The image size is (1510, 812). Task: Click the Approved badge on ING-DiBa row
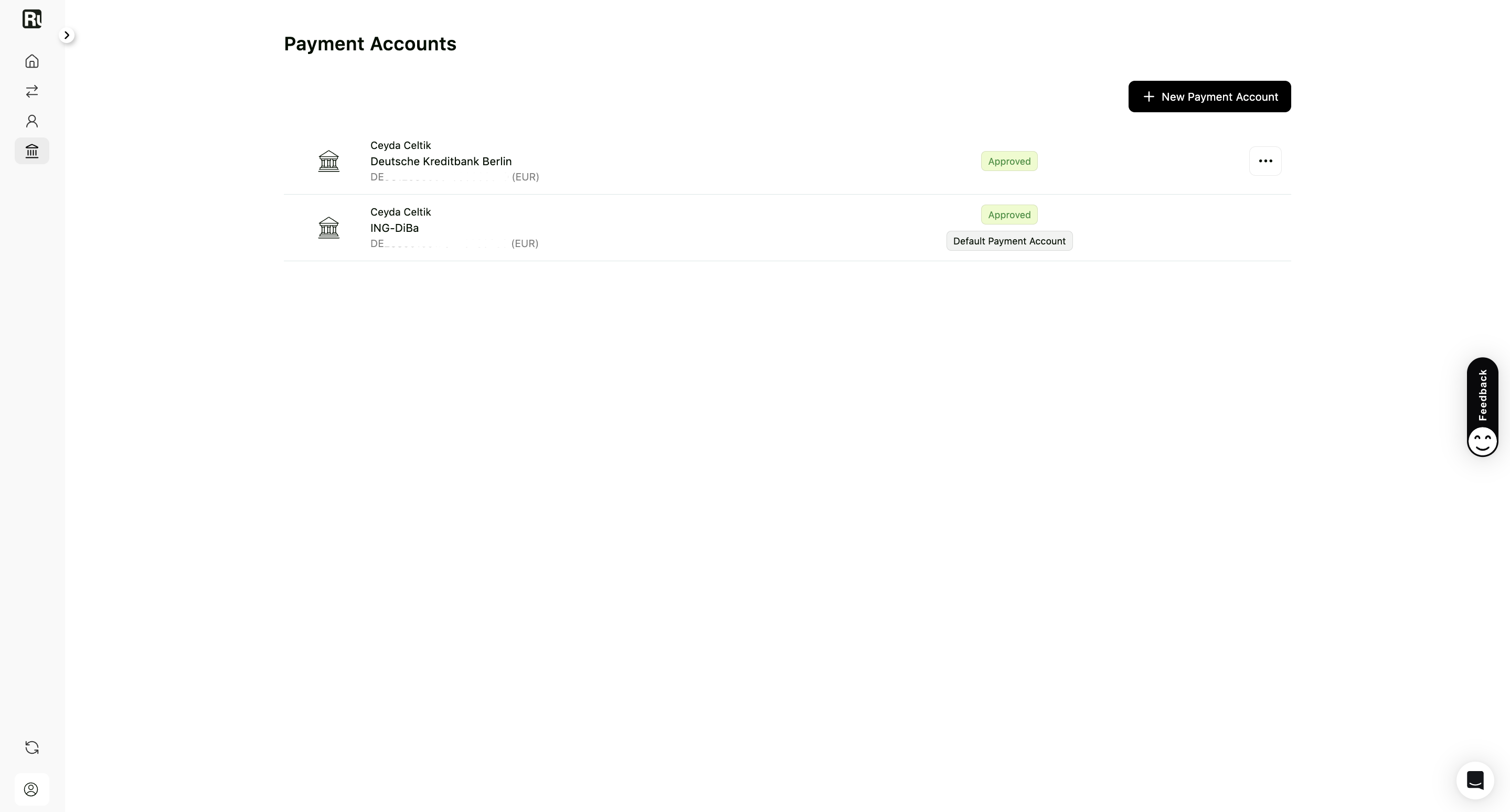1009,215
